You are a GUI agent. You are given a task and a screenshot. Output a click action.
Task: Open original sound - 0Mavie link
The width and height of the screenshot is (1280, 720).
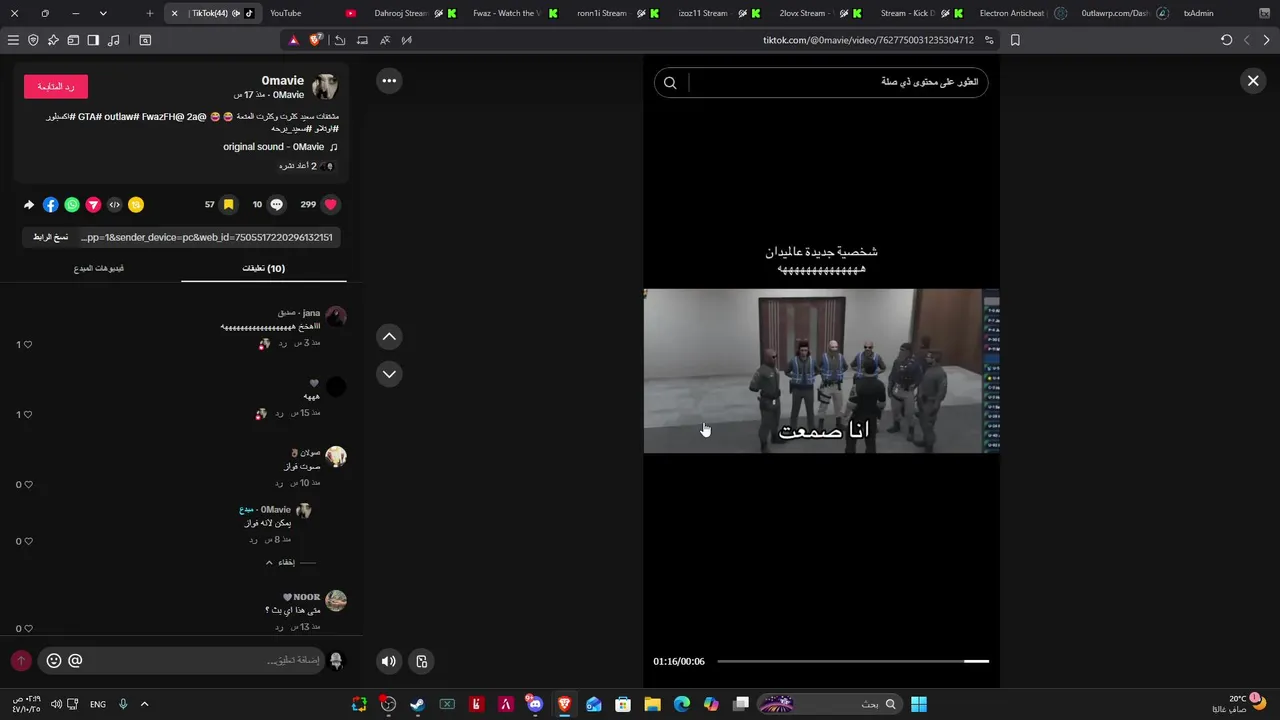280,147
